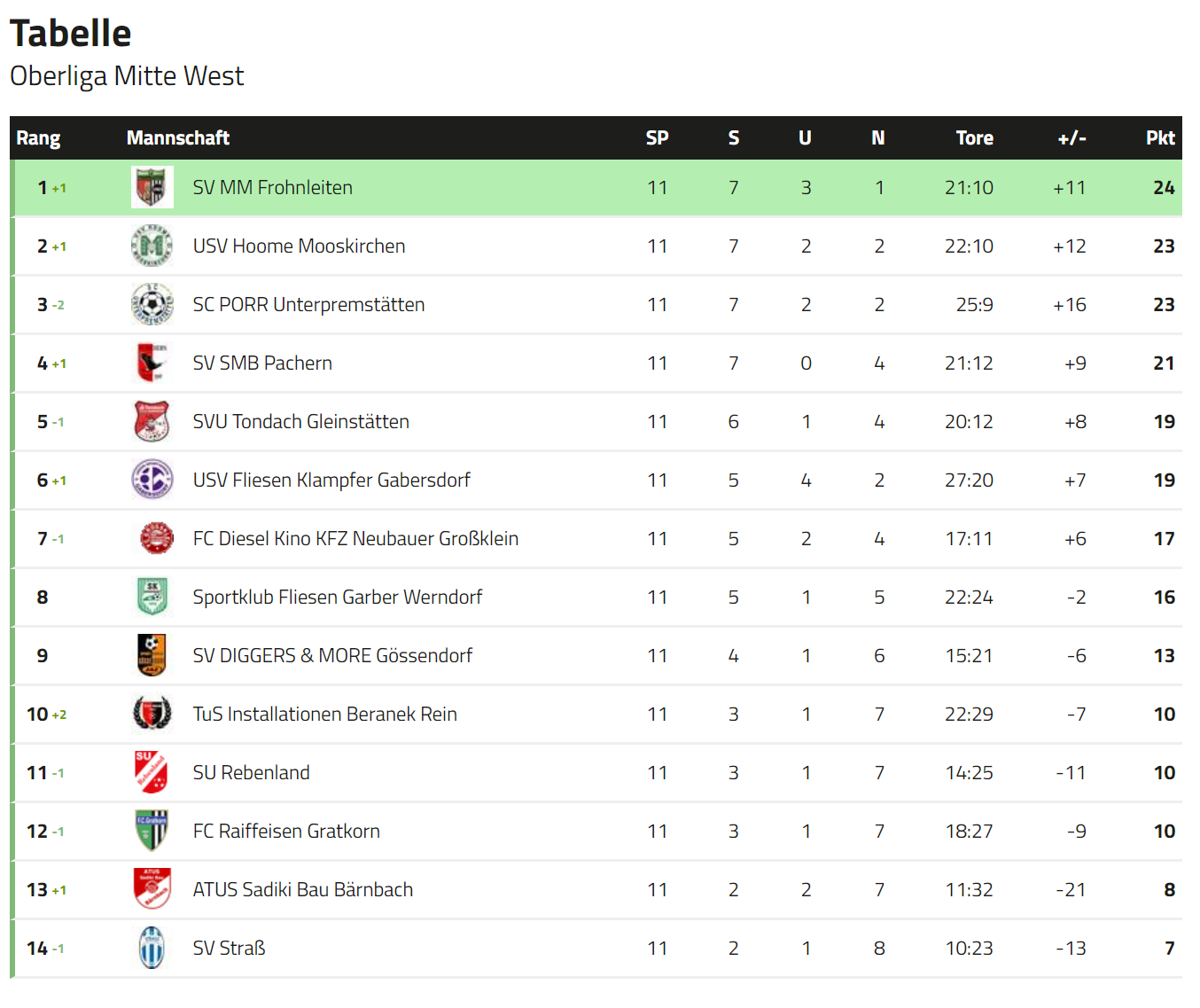
Task: Click the SU Rebenland red shield logo
Action: pyautogui.click(x=152, y=772)
